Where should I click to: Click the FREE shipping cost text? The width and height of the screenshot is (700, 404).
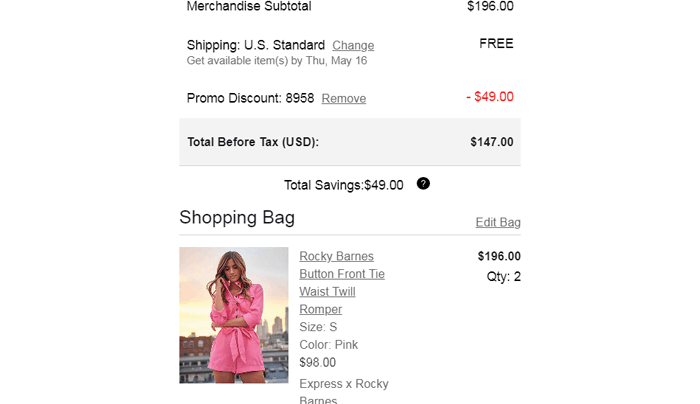496,44
